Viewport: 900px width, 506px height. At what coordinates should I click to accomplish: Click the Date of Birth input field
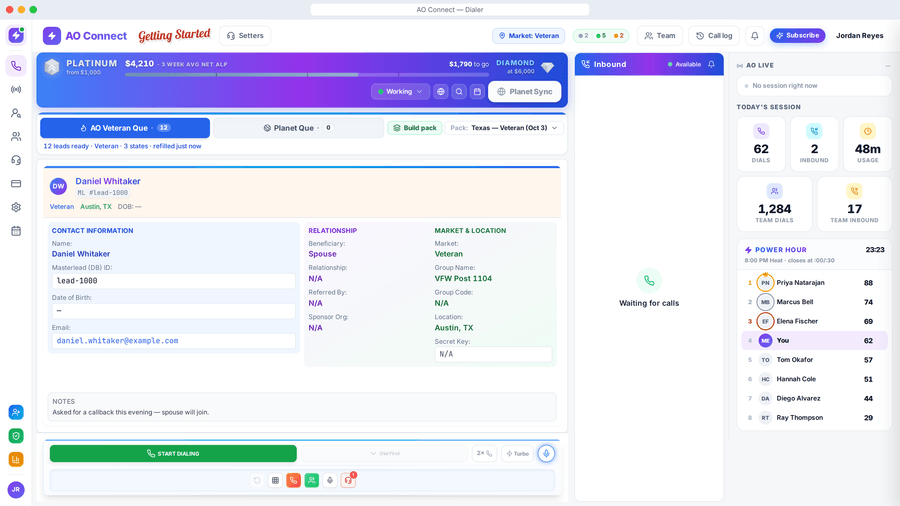(173, 310)
